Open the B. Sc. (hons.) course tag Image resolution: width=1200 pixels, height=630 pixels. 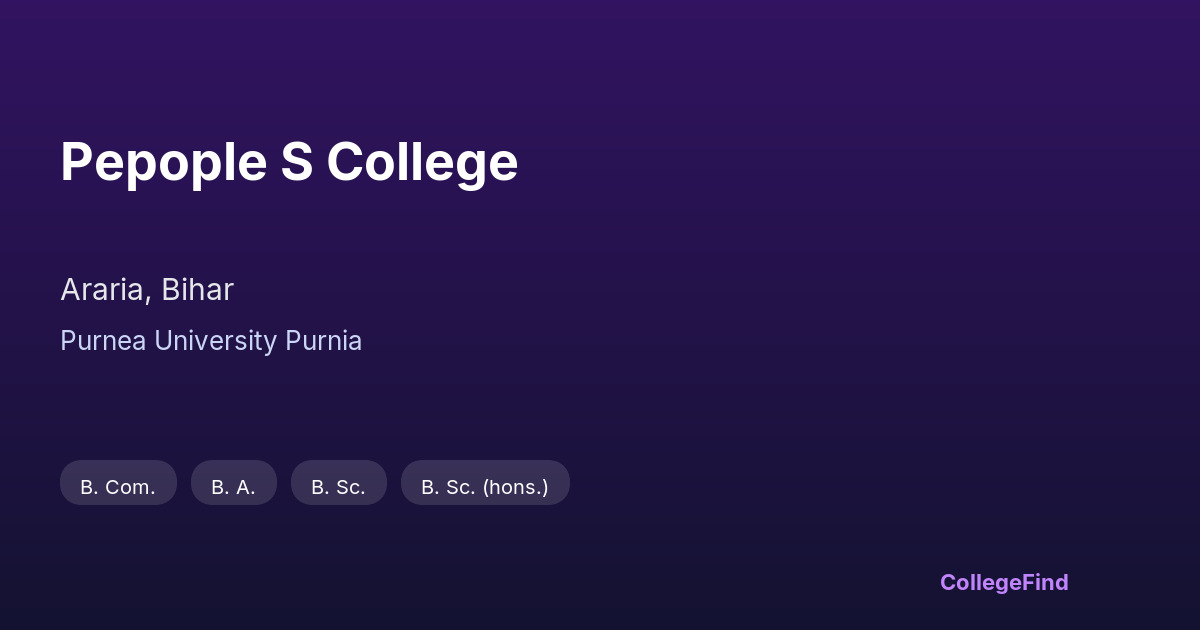pos(485,483)
